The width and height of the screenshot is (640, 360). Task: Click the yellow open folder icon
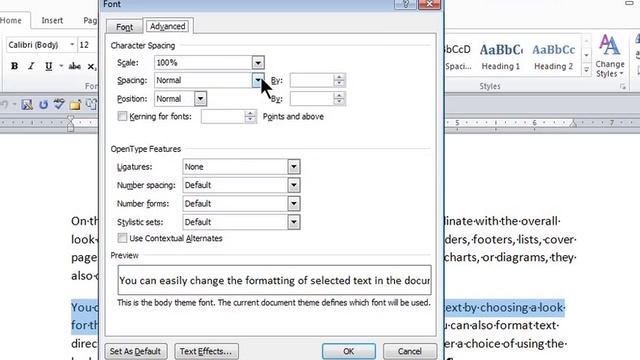[x=75, y=105]
